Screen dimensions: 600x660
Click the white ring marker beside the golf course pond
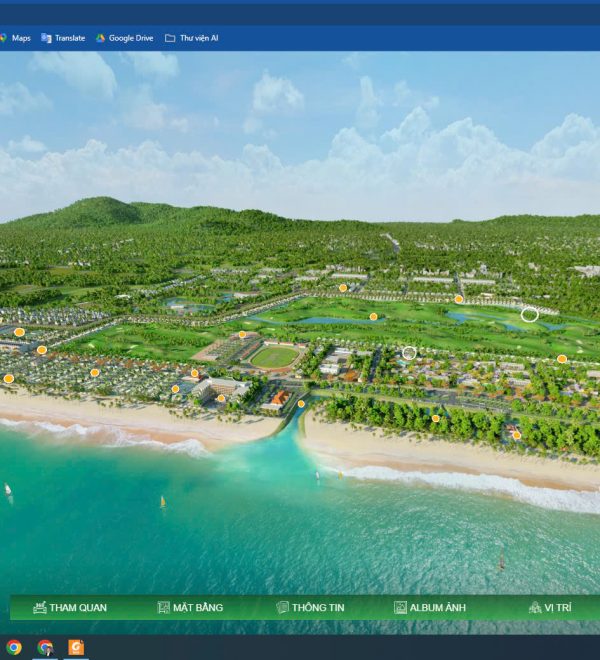point(530,314)
